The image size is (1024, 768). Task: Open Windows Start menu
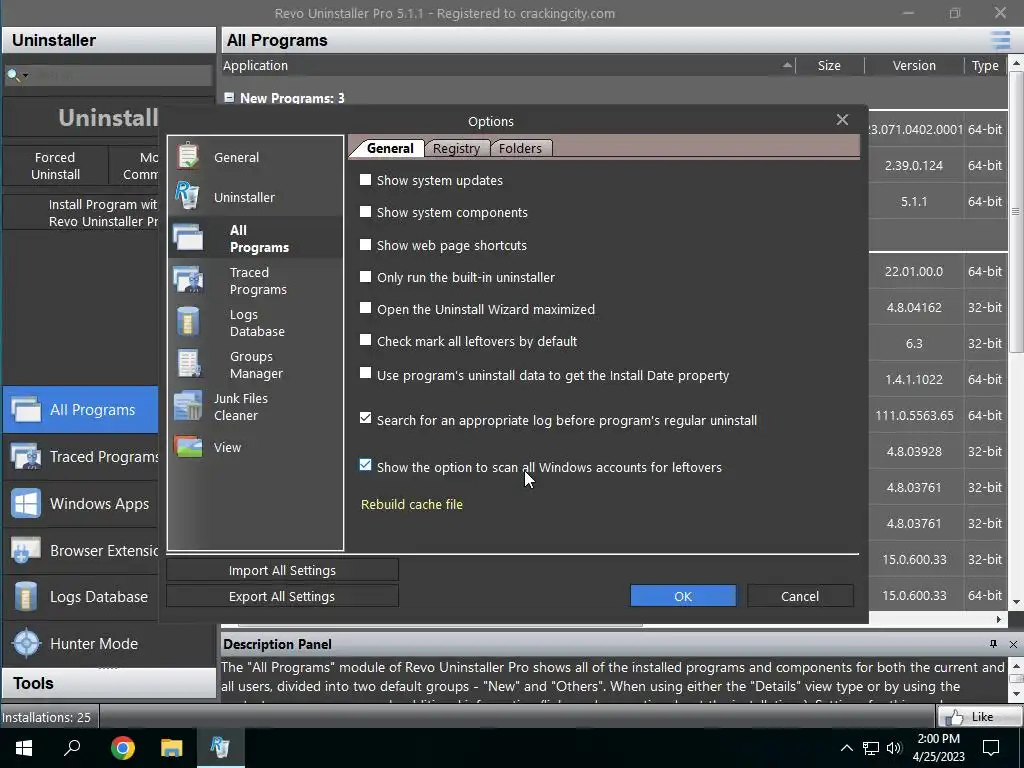tap(24, 748)
